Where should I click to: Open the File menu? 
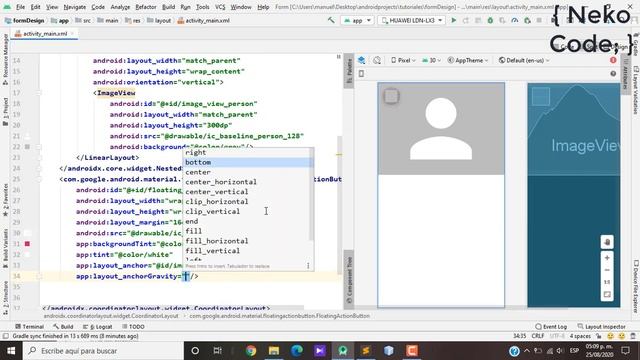pyautogui.click(x=20, y=7)
